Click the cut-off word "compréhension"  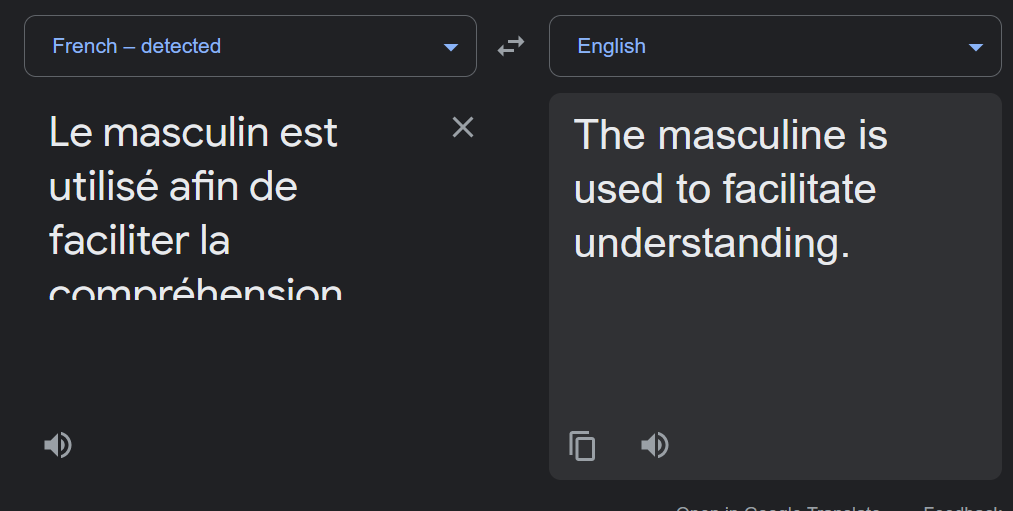coord(195,289)
